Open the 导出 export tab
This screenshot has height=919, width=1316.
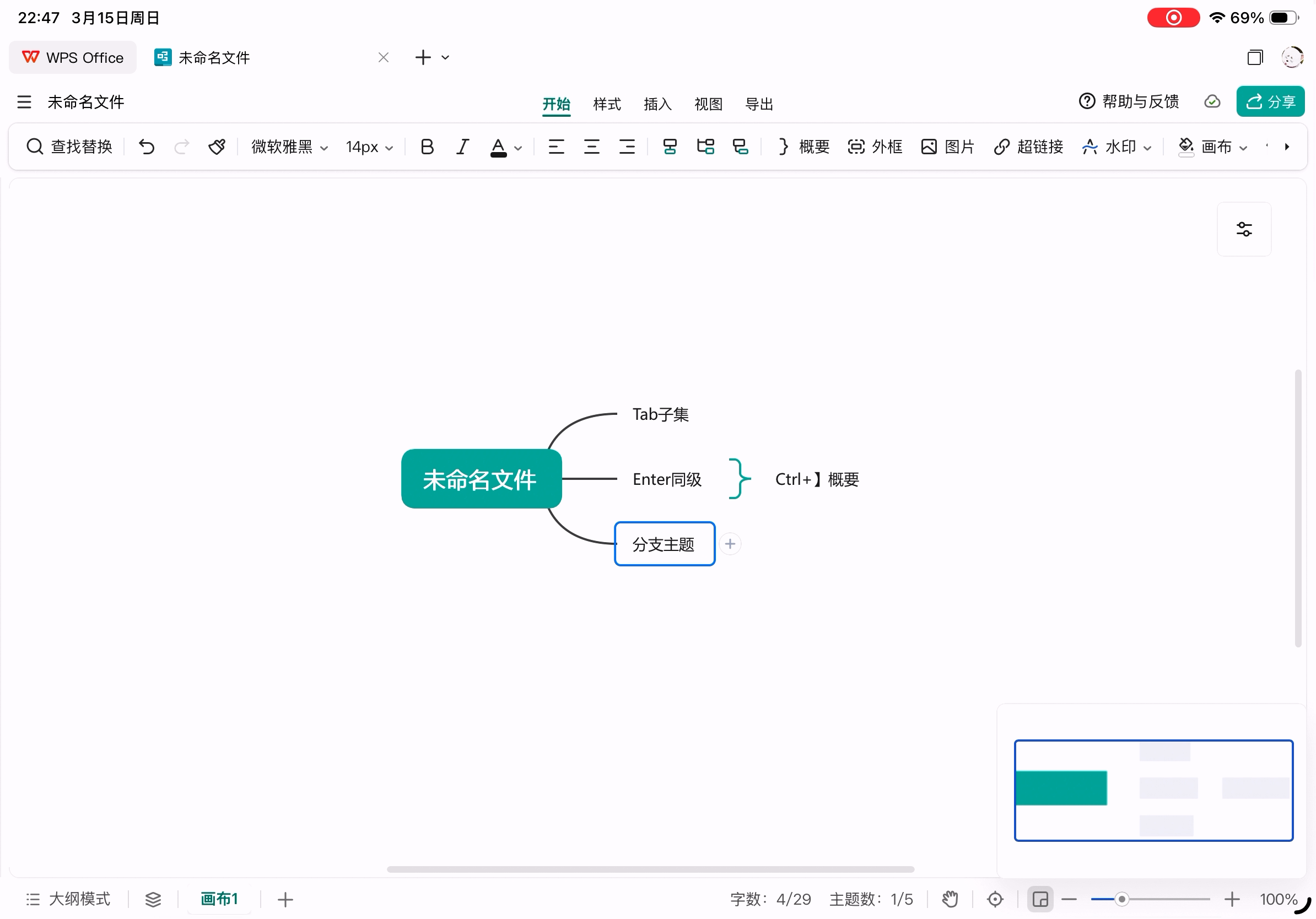759,104
